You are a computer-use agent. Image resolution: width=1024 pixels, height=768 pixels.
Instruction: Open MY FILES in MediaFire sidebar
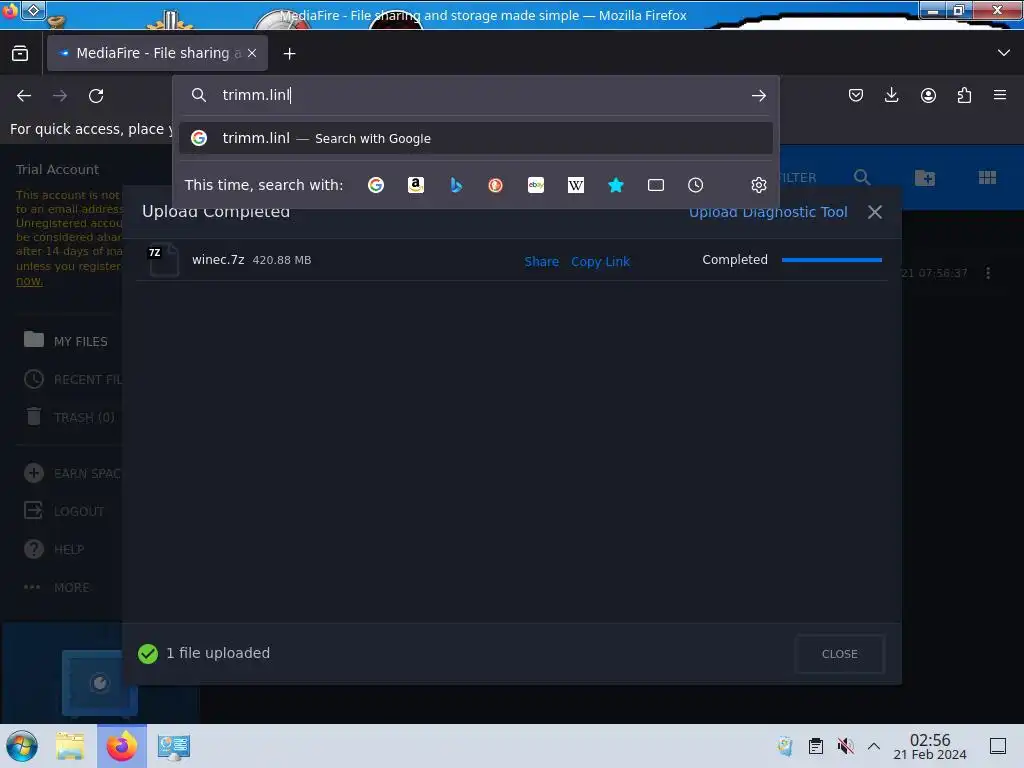[x=65, y=341]
